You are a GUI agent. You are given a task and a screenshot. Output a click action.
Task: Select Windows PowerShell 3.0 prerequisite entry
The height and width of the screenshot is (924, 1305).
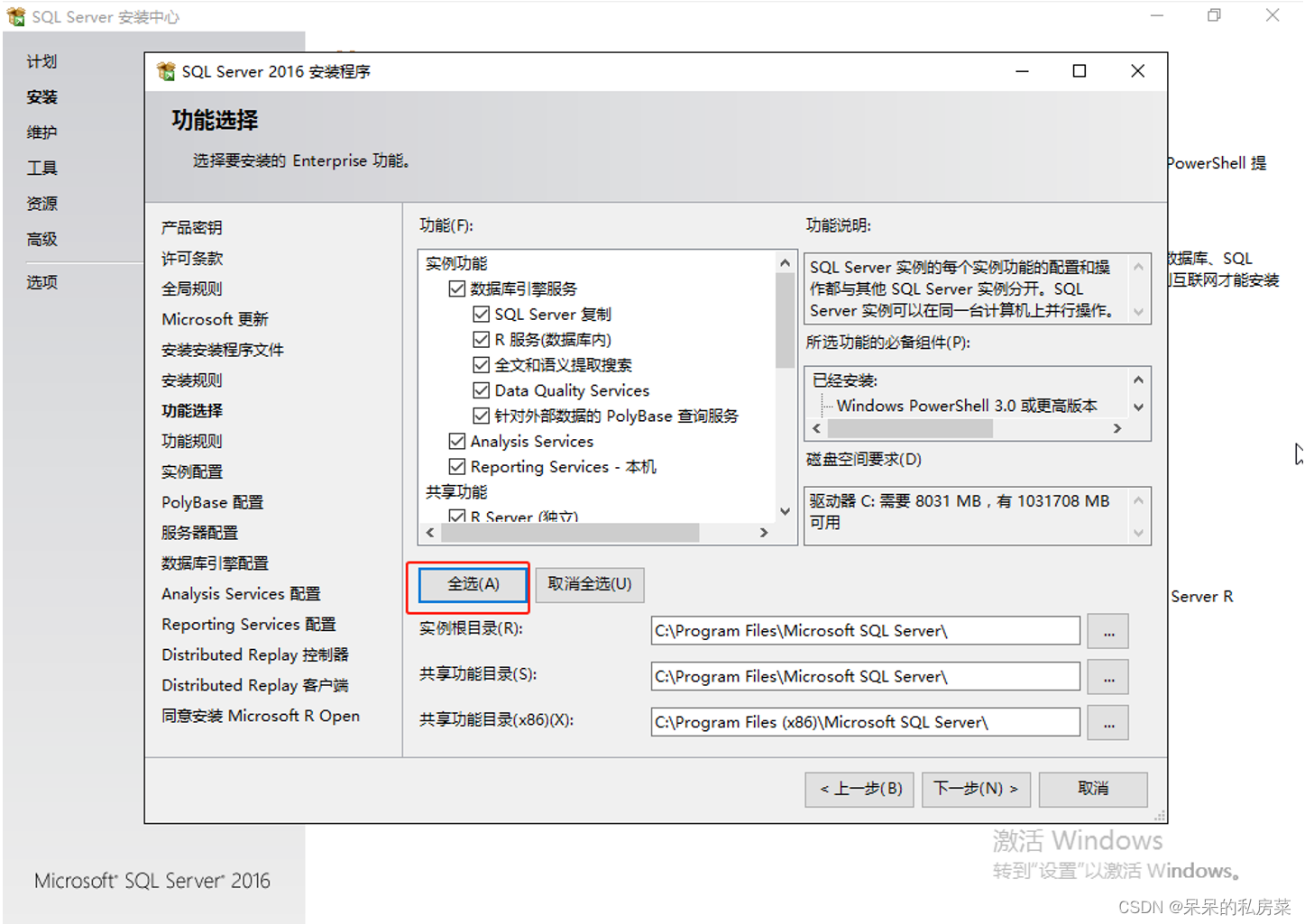point(967,407)
